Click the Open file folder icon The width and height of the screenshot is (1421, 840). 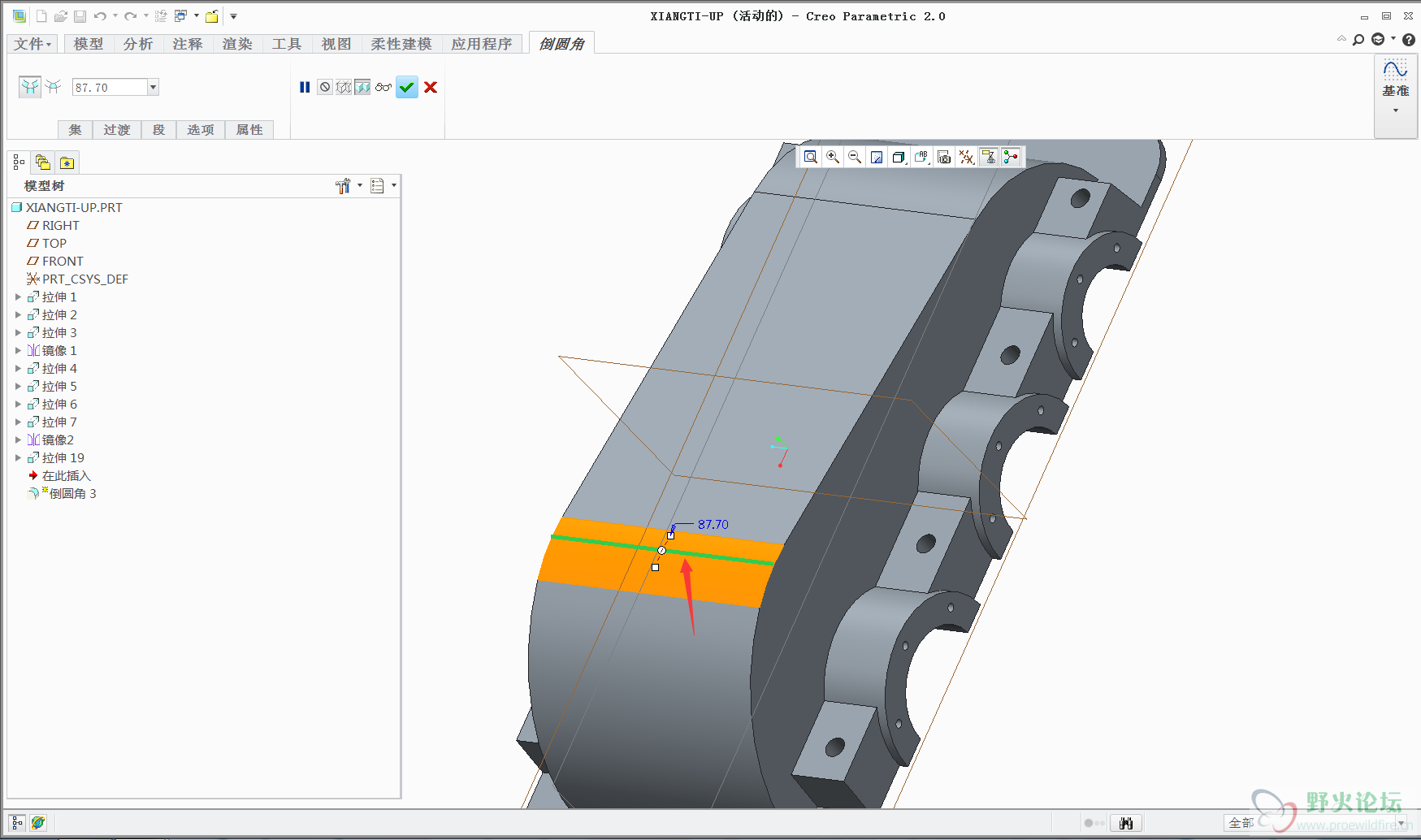pyautogui.click(x=61, y=16)
